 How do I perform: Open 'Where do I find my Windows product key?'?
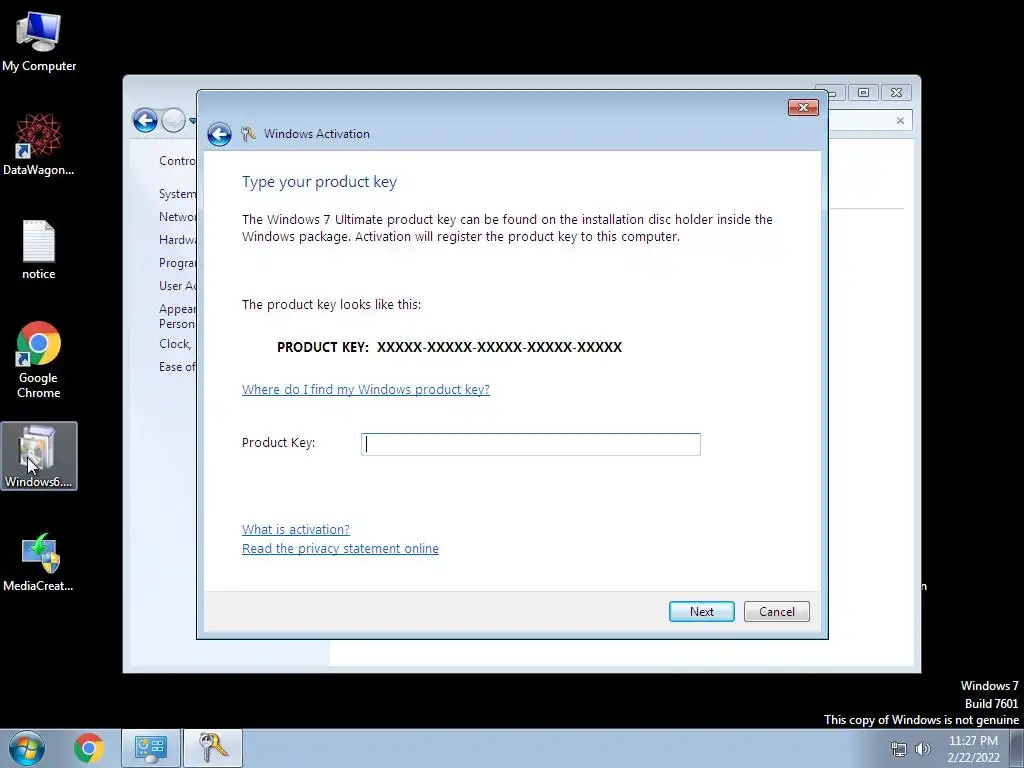coord(366,389)
